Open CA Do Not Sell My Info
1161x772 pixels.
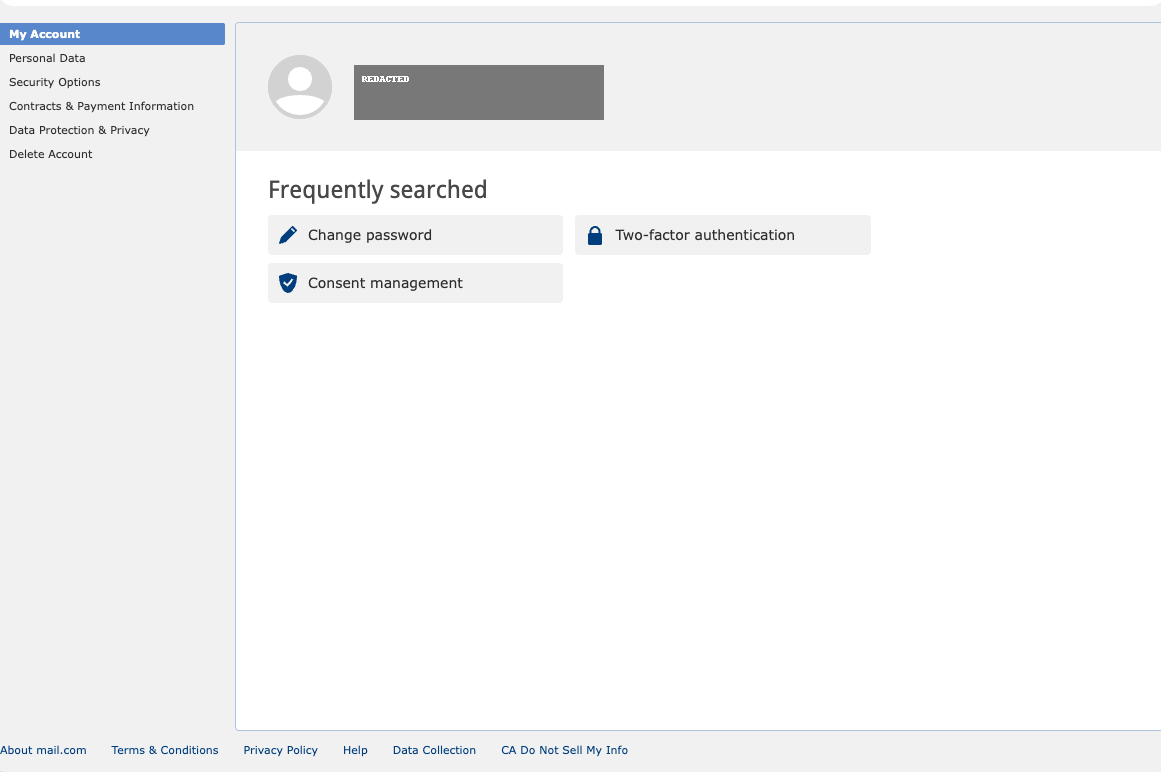(x=564, y=750)
